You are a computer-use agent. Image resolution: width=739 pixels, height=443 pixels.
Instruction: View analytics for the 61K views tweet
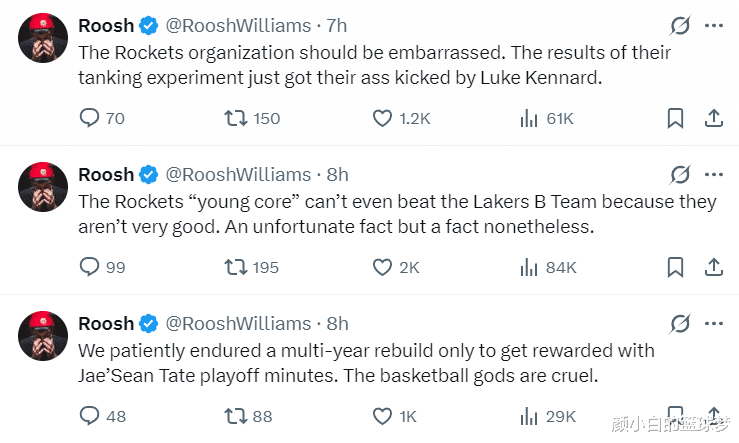tap(530, 118)
